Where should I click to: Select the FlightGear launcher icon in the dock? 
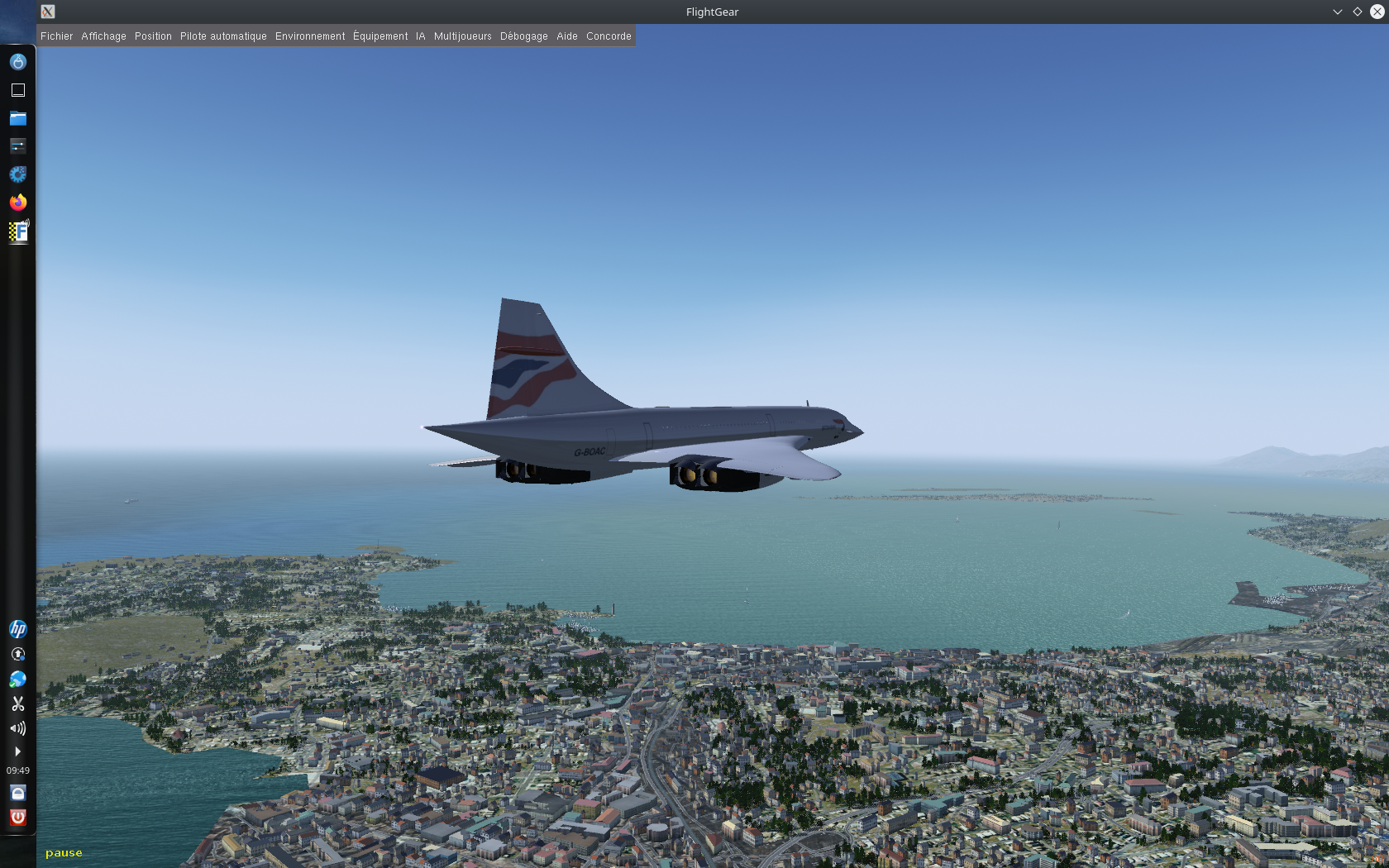[18, 231]
